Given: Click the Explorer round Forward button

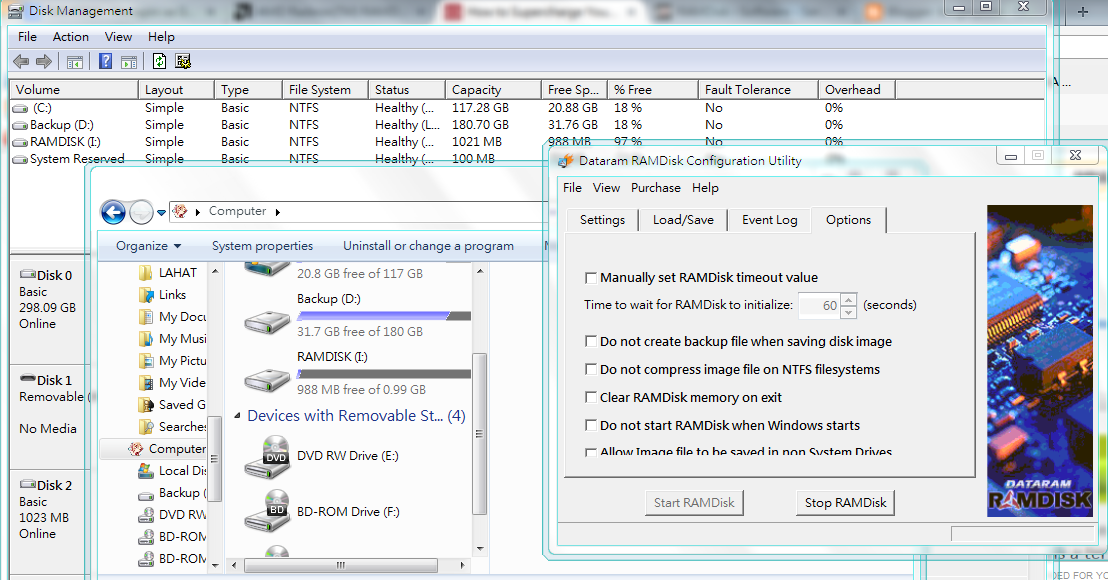Looking at the screenshot, I should click(x=141, y=212).
